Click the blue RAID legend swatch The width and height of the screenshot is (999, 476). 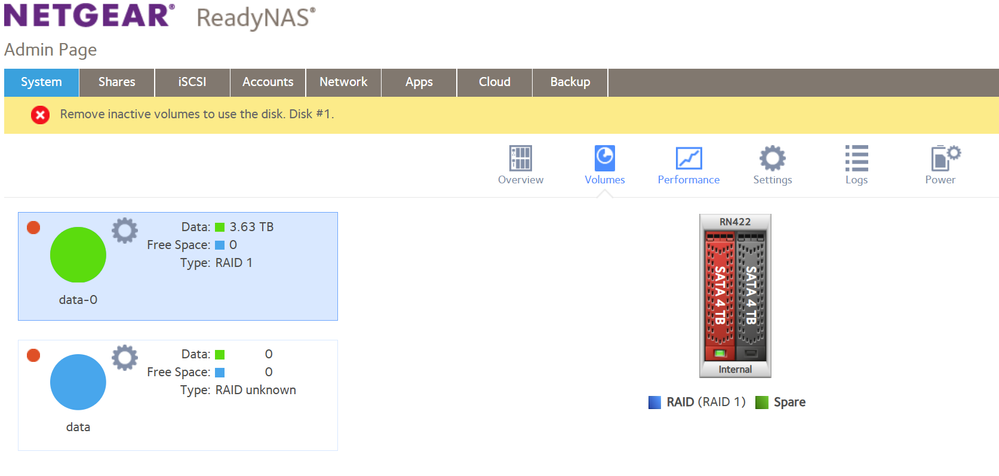point(655,403)
